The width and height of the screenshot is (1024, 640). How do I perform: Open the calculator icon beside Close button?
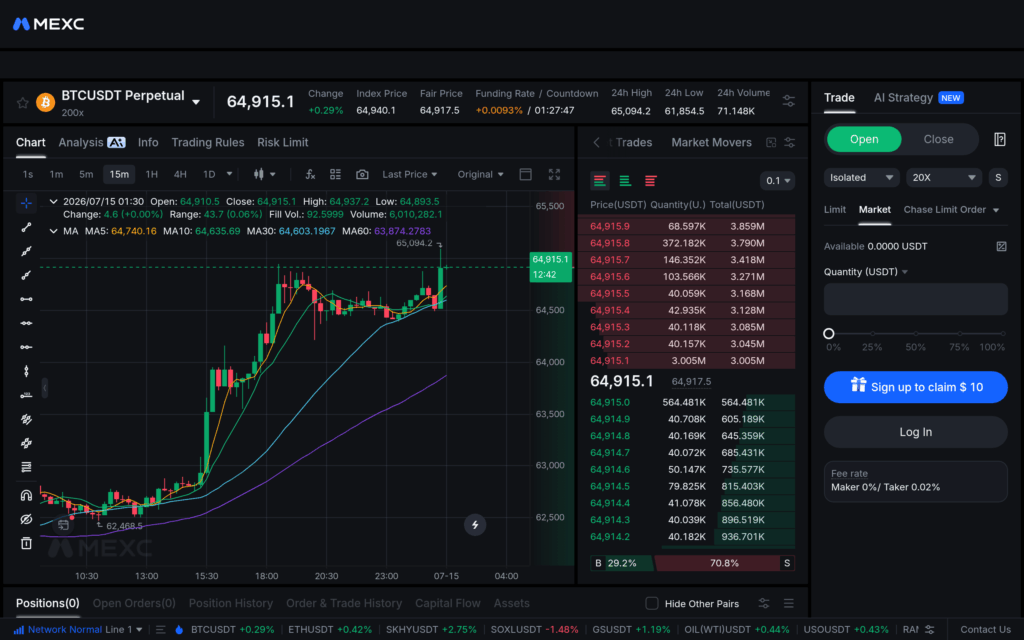click(999, 139)
